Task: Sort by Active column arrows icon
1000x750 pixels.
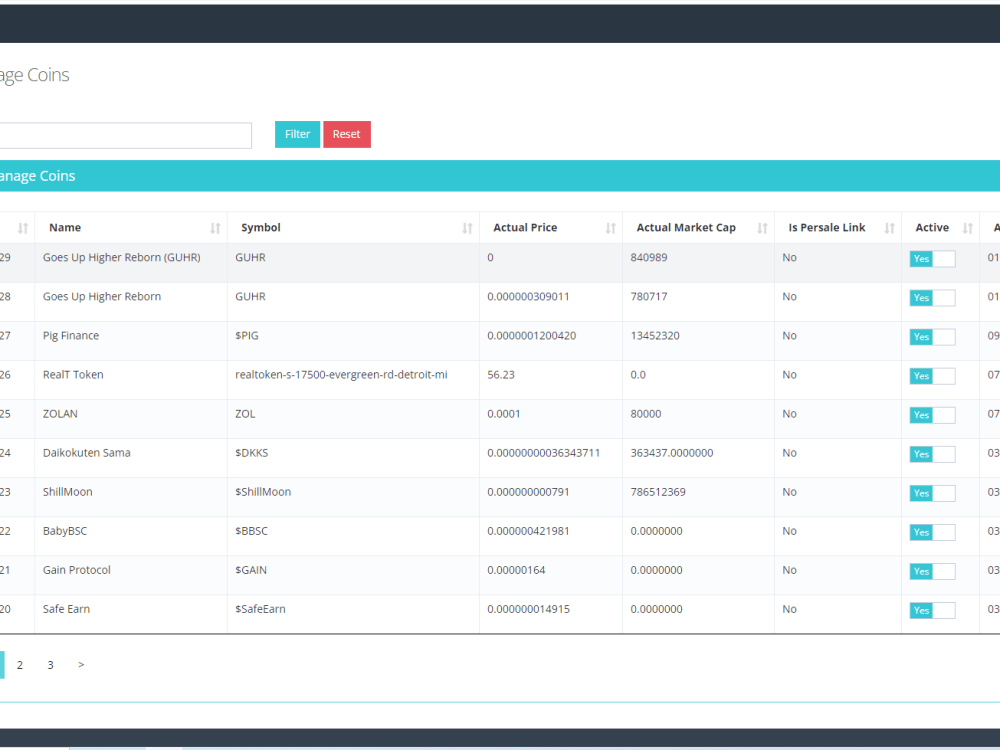Action: [967, 228]
